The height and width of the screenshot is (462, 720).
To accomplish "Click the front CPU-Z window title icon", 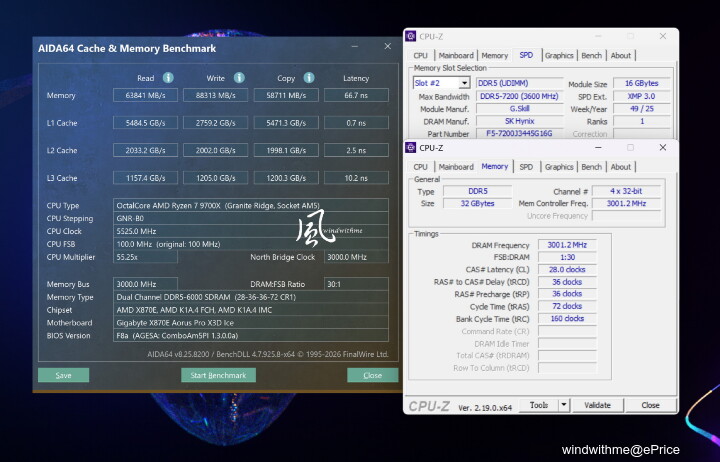I will (x=411, y=147).
